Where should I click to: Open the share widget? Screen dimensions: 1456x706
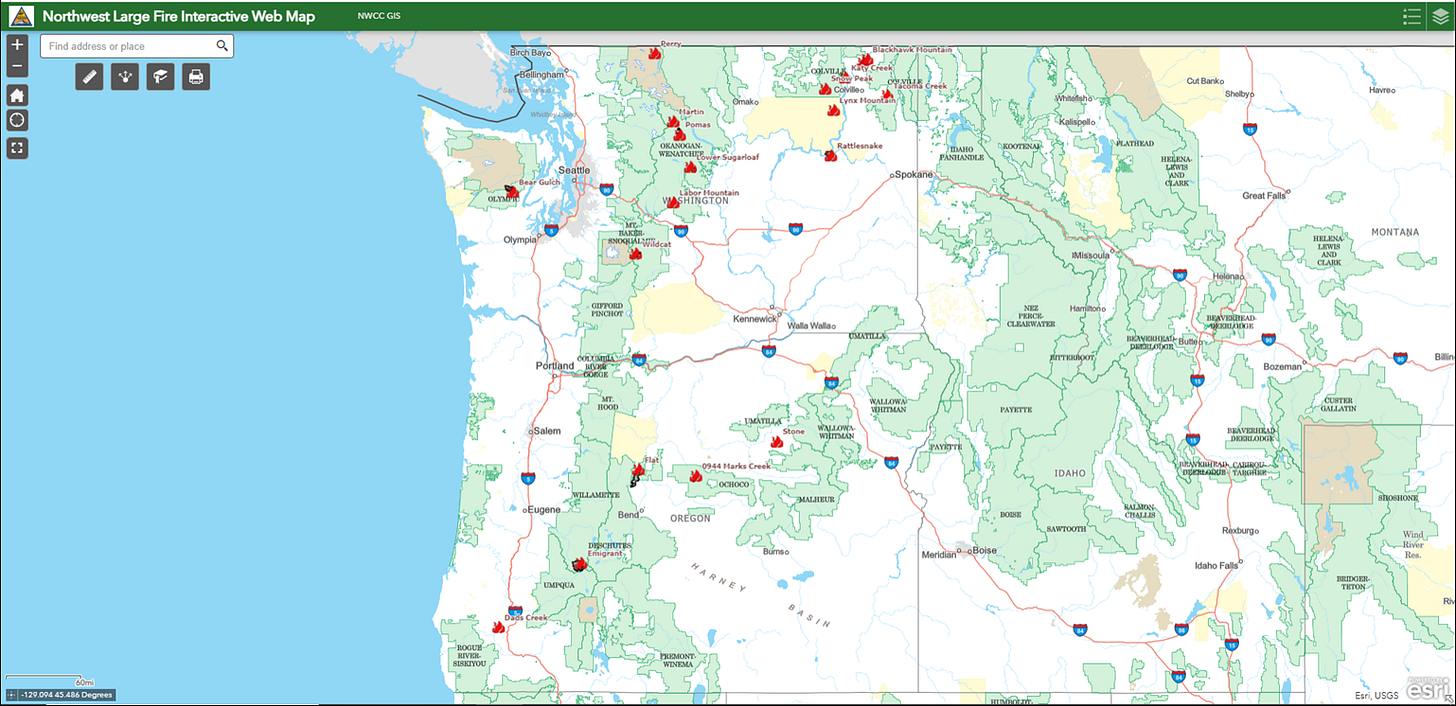(125, 76)
